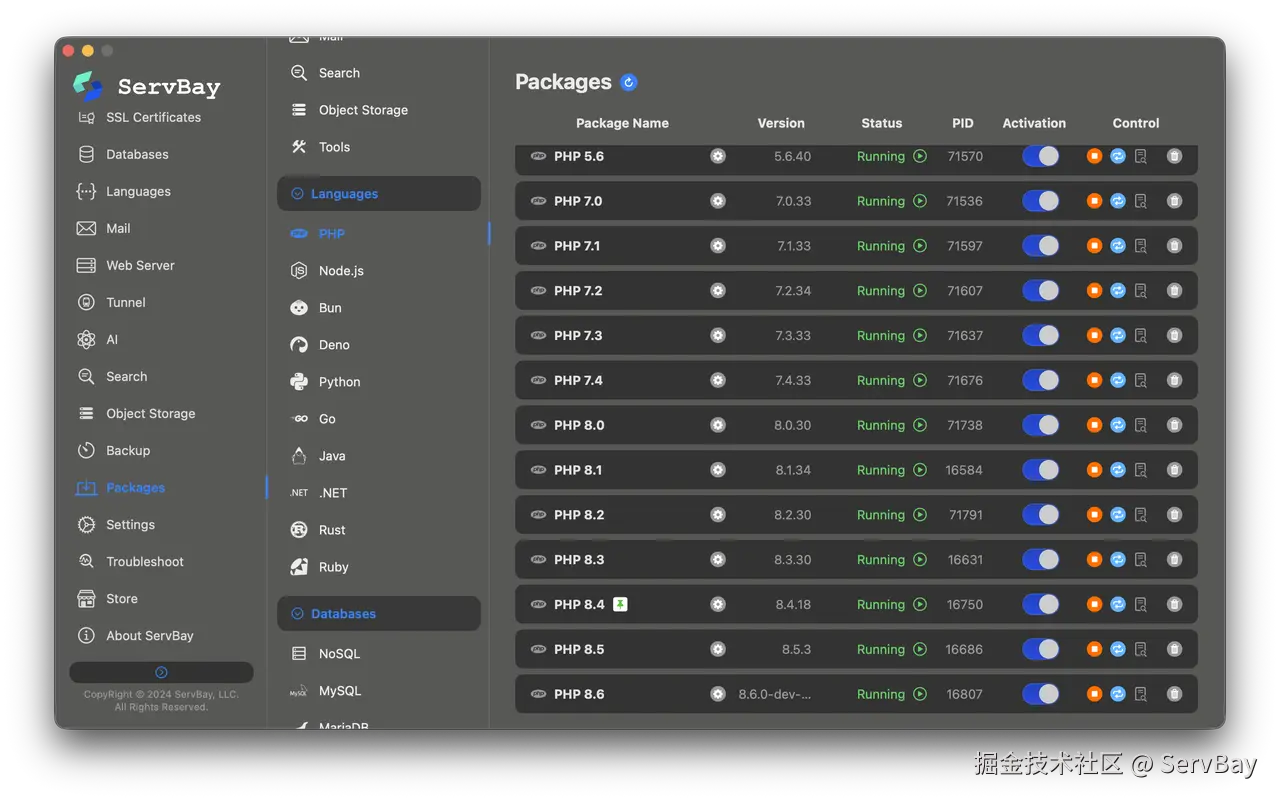Restart the PHP 7.2 service
The image size is (1280, 801).
tap(1118, 291)
